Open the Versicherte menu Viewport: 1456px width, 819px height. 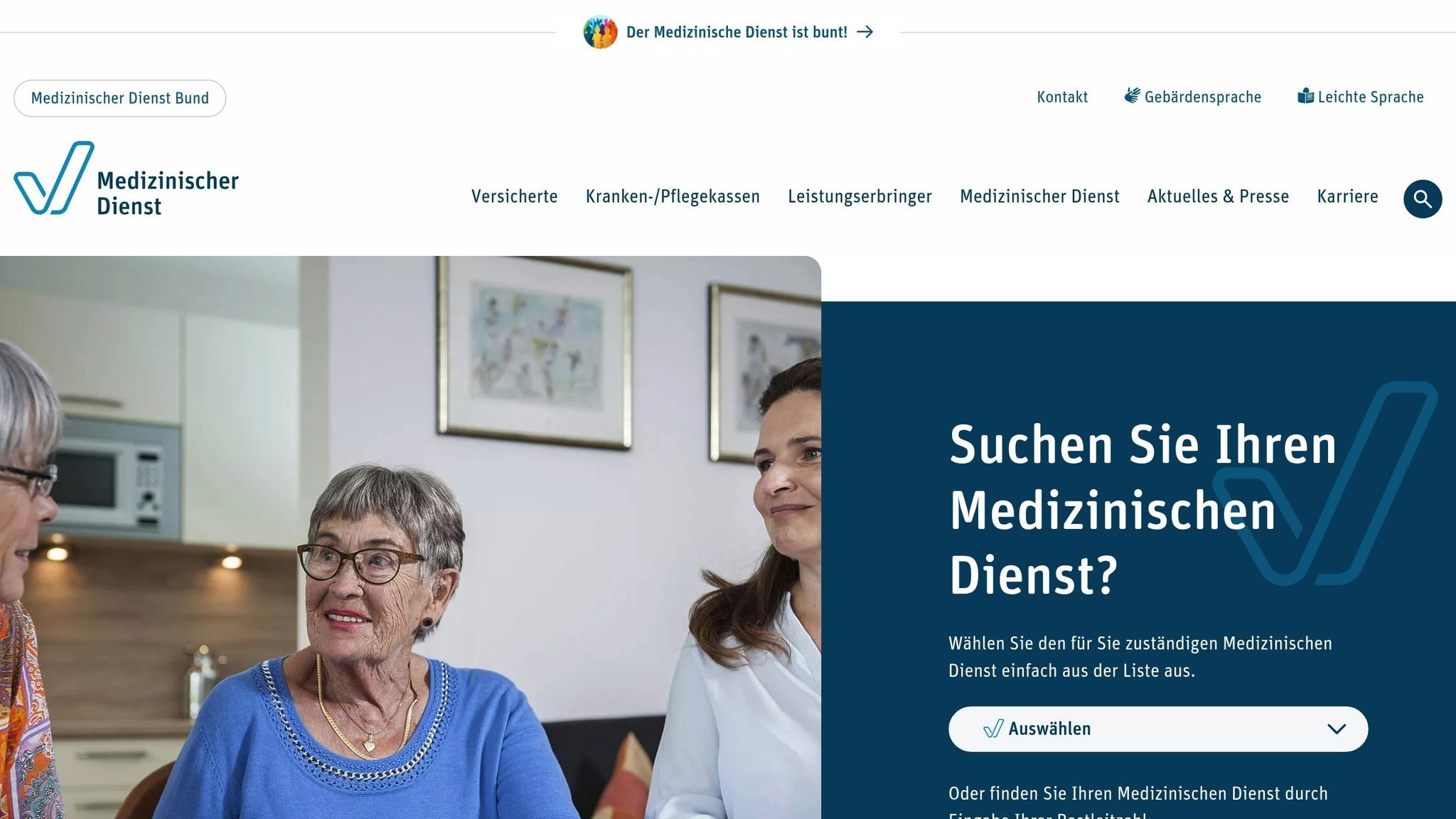[x=515, y=196]
